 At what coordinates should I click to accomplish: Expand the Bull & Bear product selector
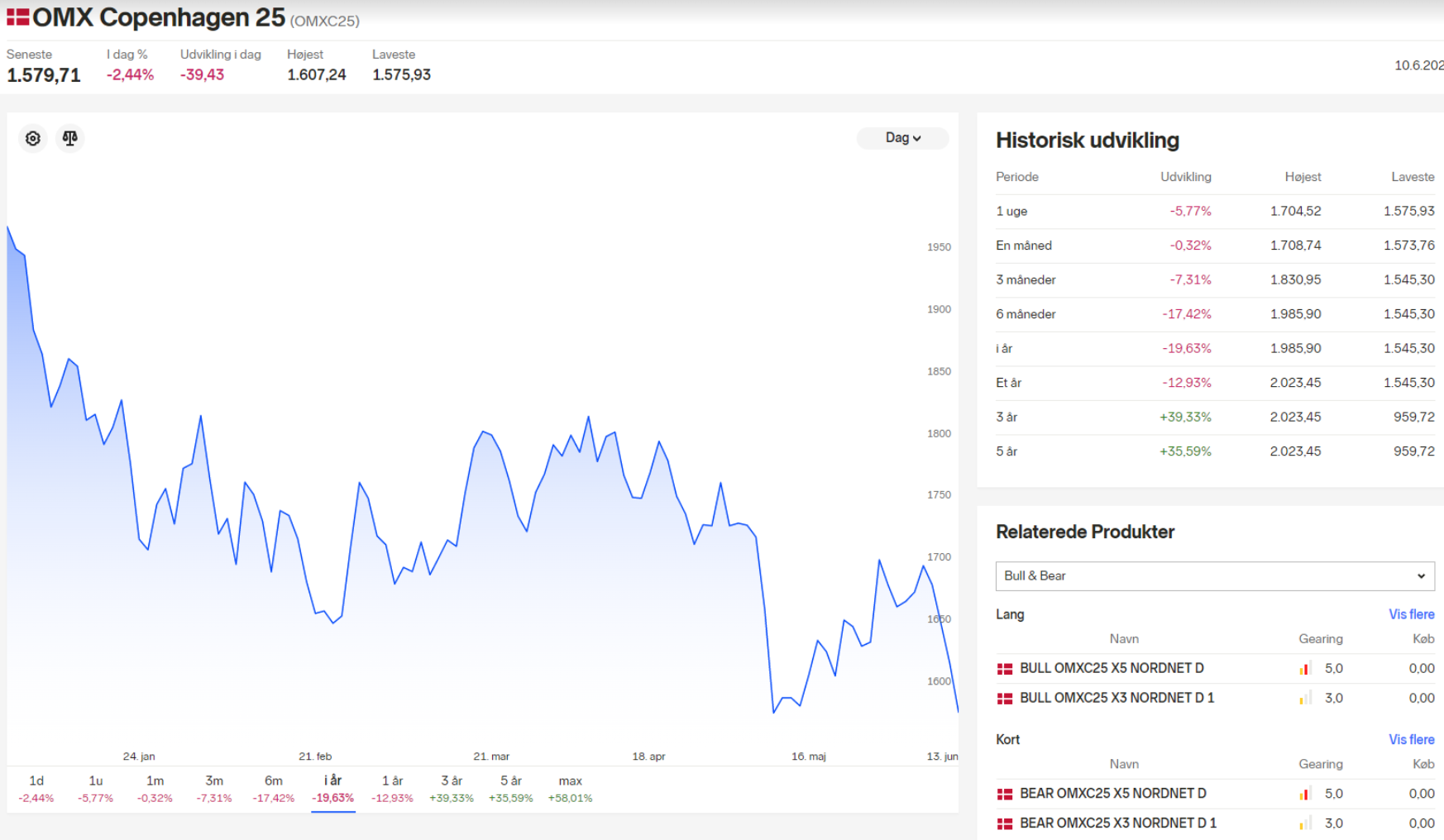pyautogui.click(x=1215, y=576)
